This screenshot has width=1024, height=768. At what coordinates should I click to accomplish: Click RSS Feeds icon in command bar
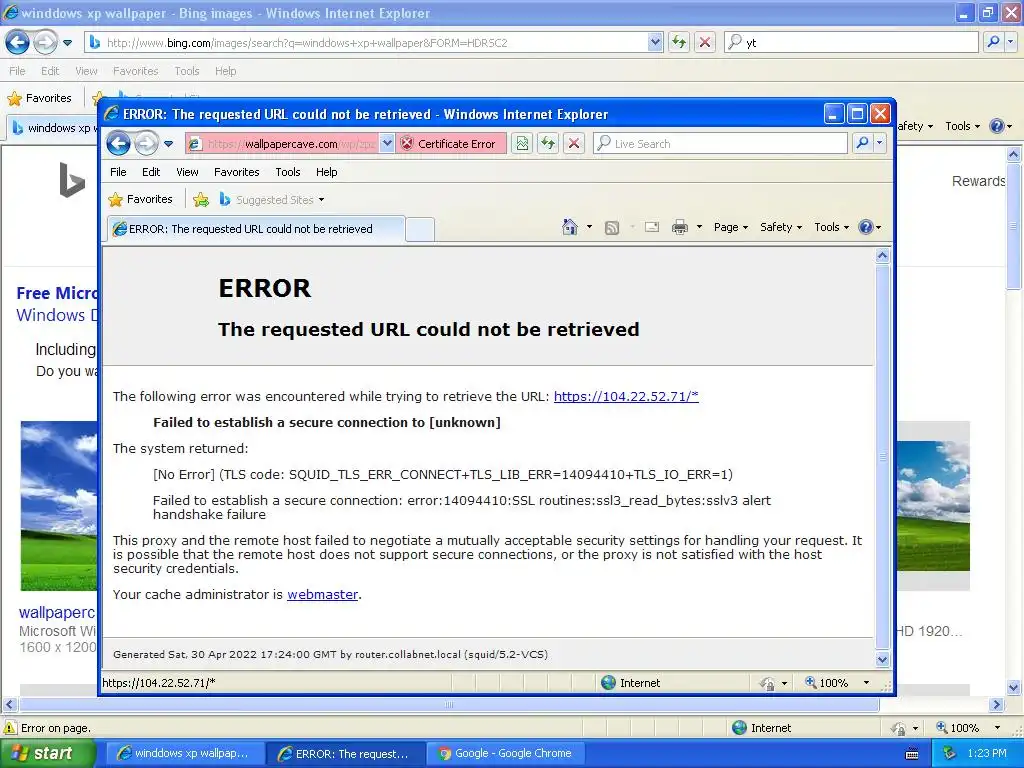pyautogui.click(x=612, y=227)
